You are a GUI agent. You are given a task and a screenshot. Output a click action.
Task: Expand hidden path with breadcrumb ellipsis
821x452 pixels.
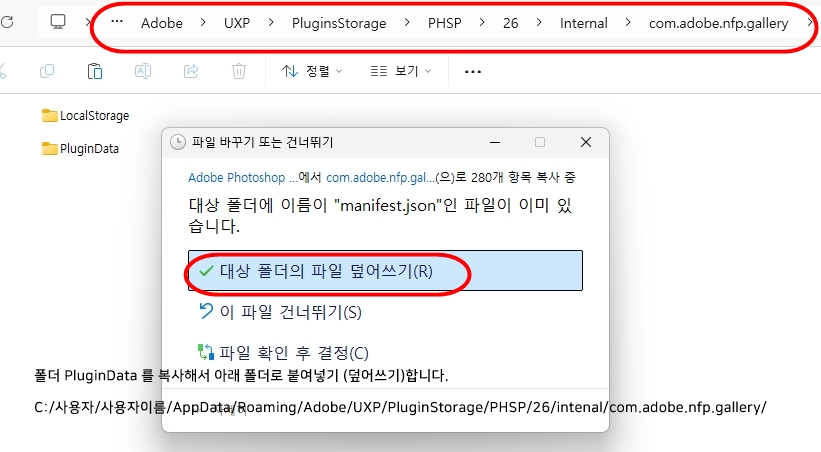click(x=118, y=22)
